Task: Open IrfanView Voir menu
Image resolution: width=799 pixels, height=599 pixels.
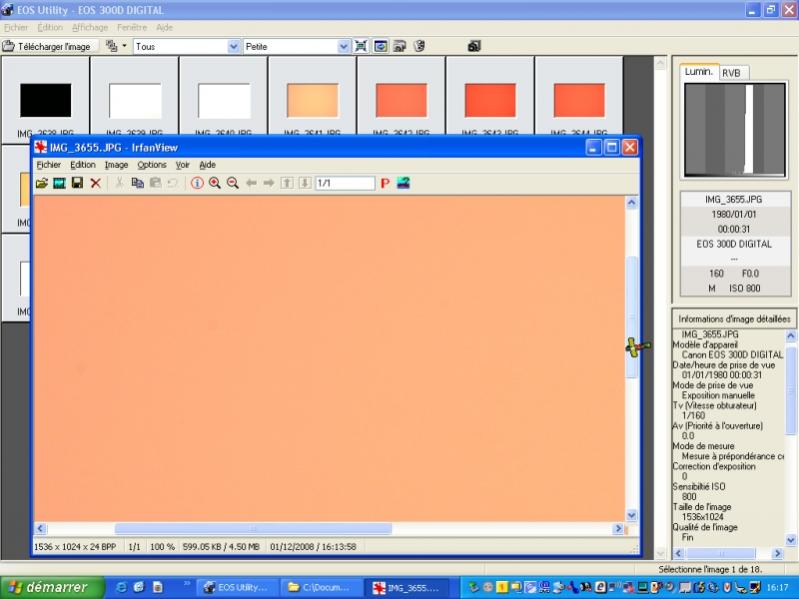Action: 182,165
